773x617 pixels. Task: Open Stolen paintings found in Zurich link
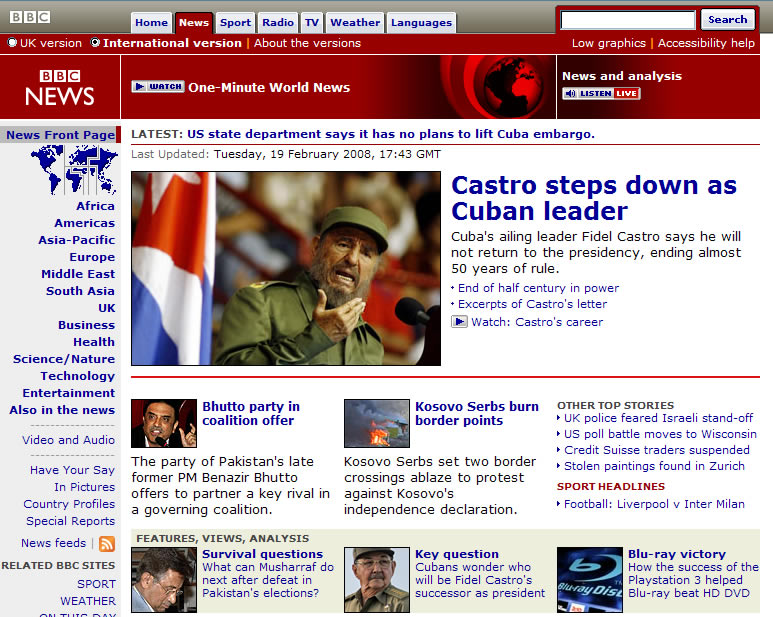[654, 466]
